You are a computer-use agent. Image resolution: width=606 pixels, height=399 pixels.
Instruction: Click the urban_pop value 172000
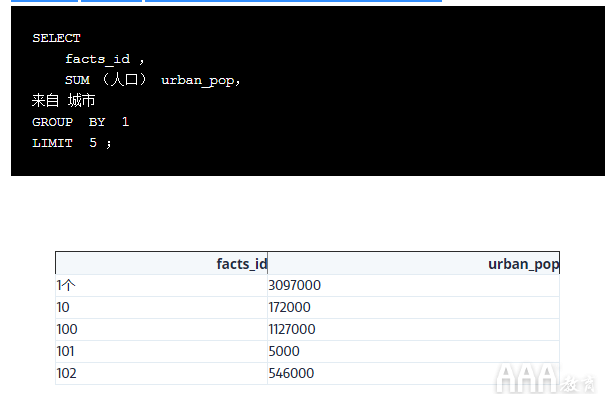pyautogui.click(x=414, y=307)
